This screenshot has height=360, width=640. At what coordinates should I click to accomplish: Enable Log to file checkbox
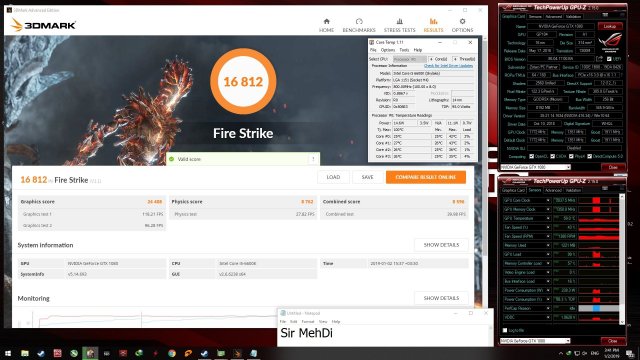(x=505, y=330)
